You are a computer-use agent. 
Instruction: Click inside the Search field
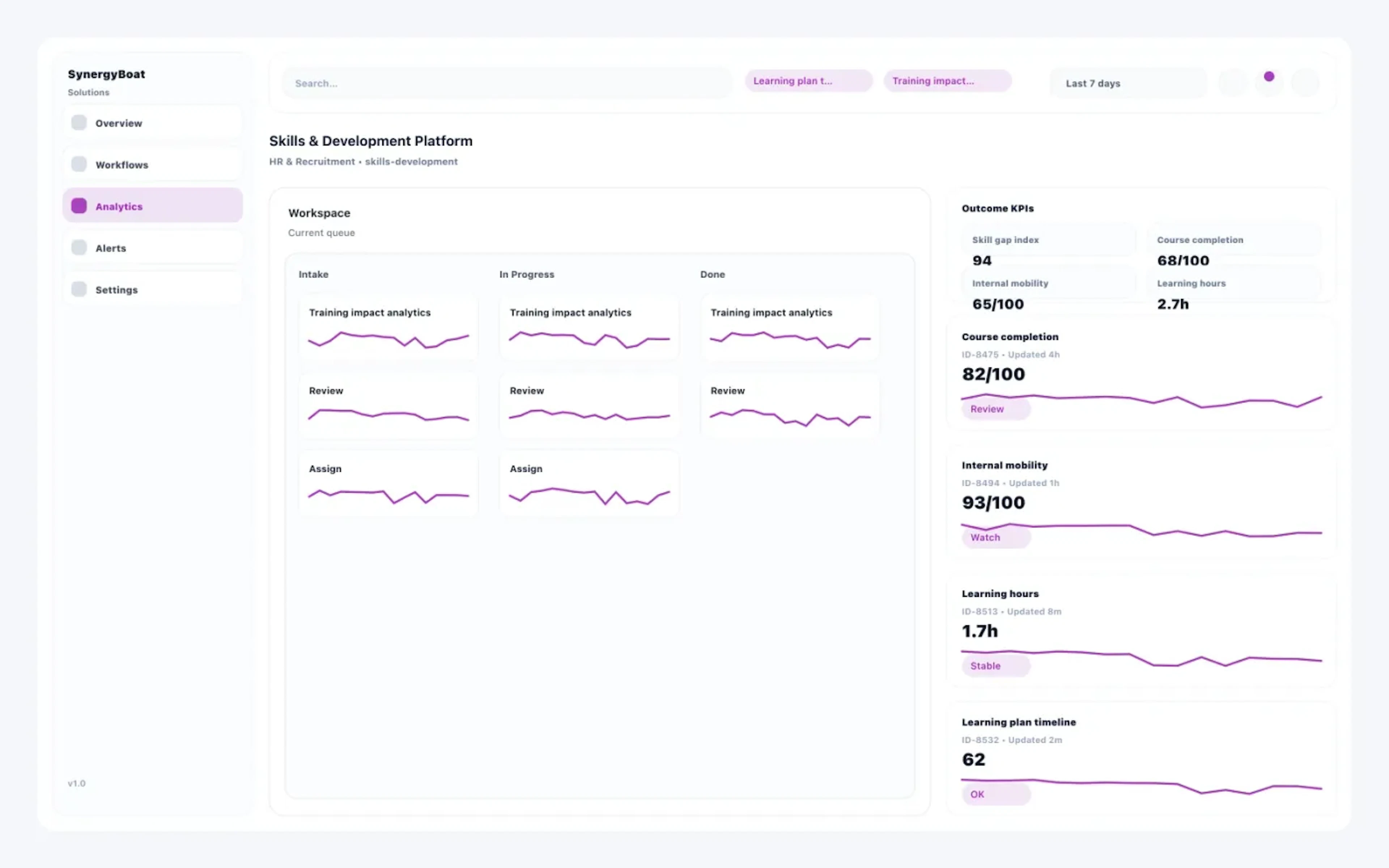505,83
